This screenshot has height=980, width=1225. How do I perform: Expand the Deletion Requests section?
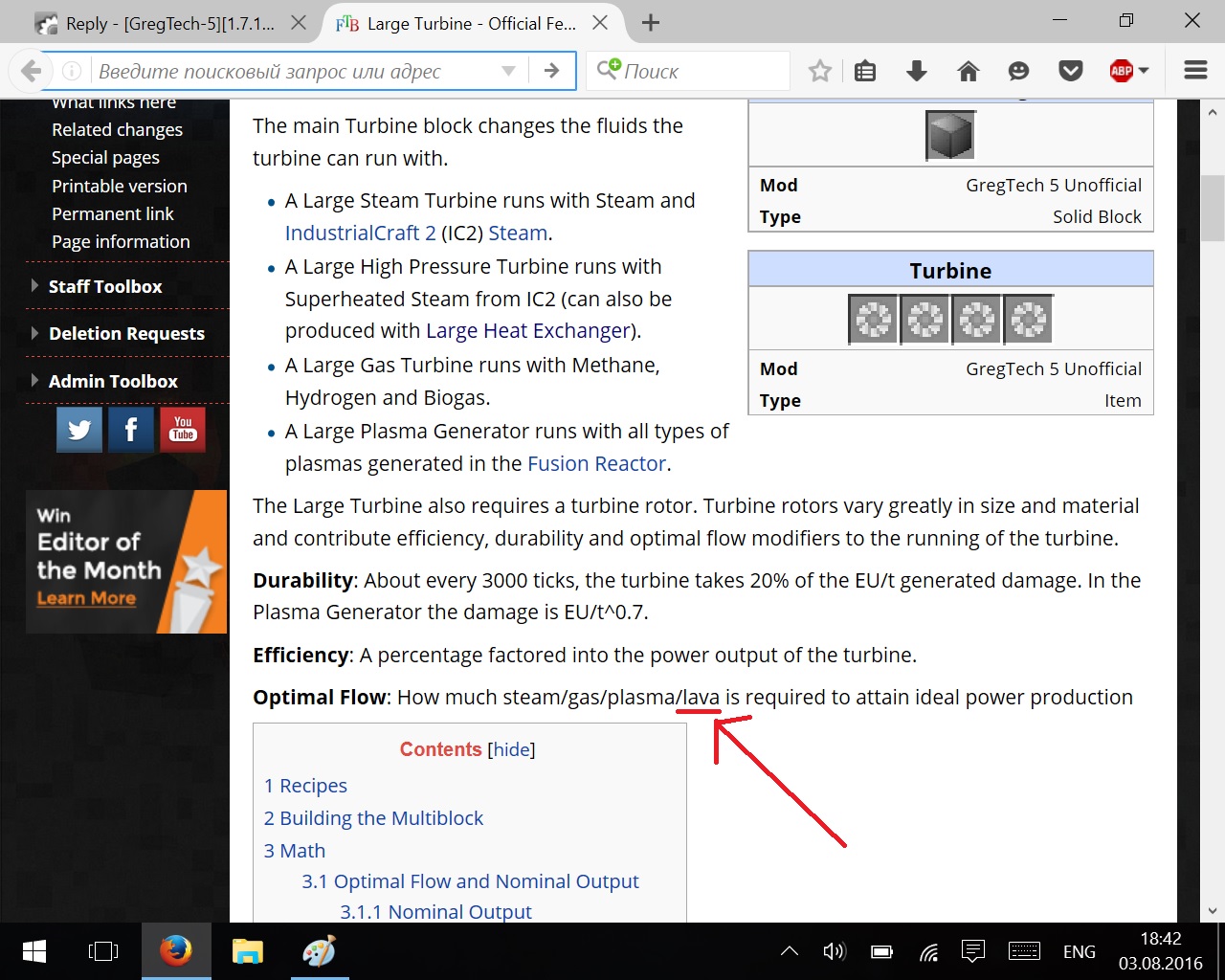pos(126,333)
